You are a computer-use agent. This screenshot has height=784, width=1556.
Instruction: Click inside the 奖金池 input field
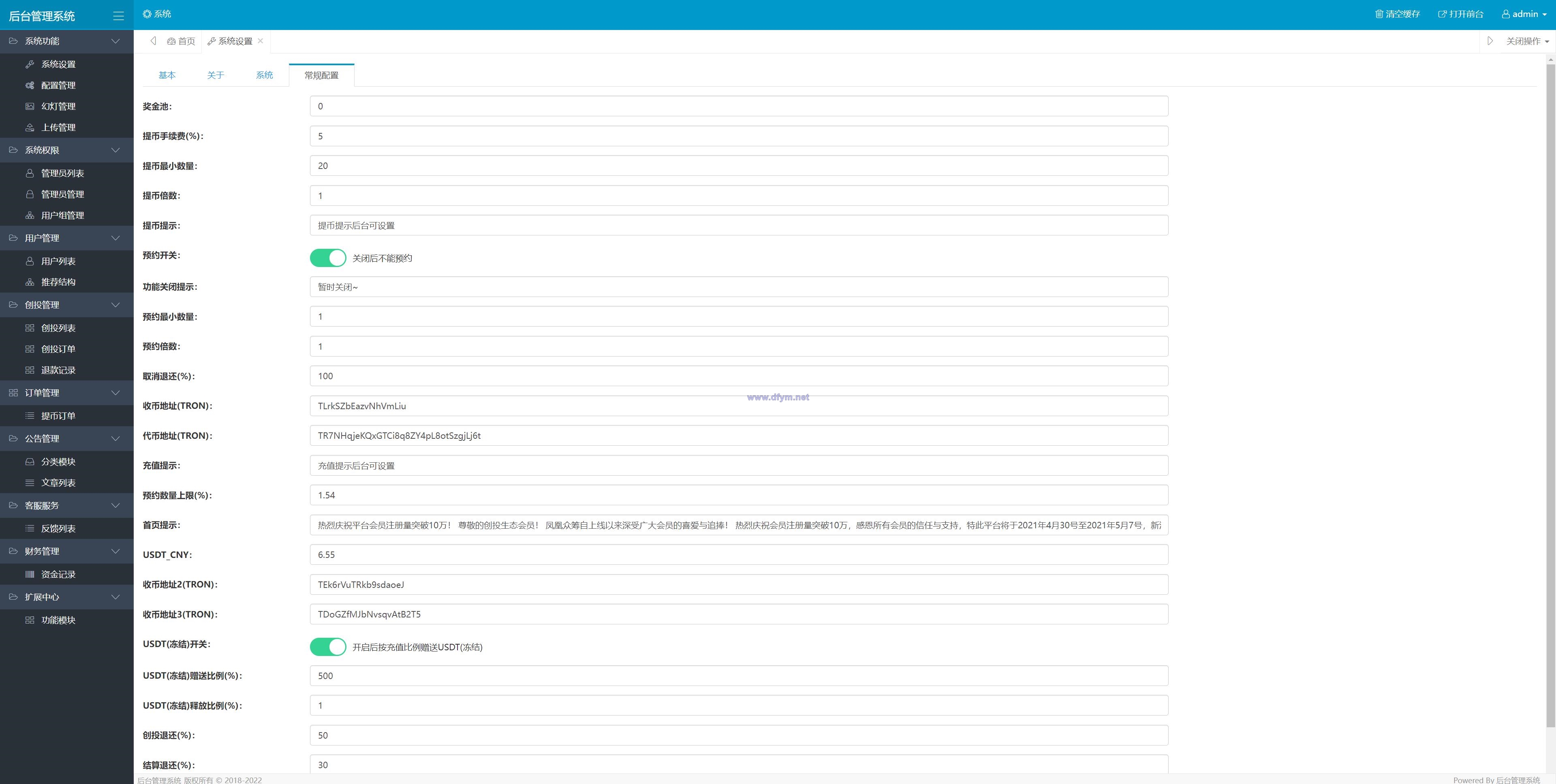click(x=739, y=106)
